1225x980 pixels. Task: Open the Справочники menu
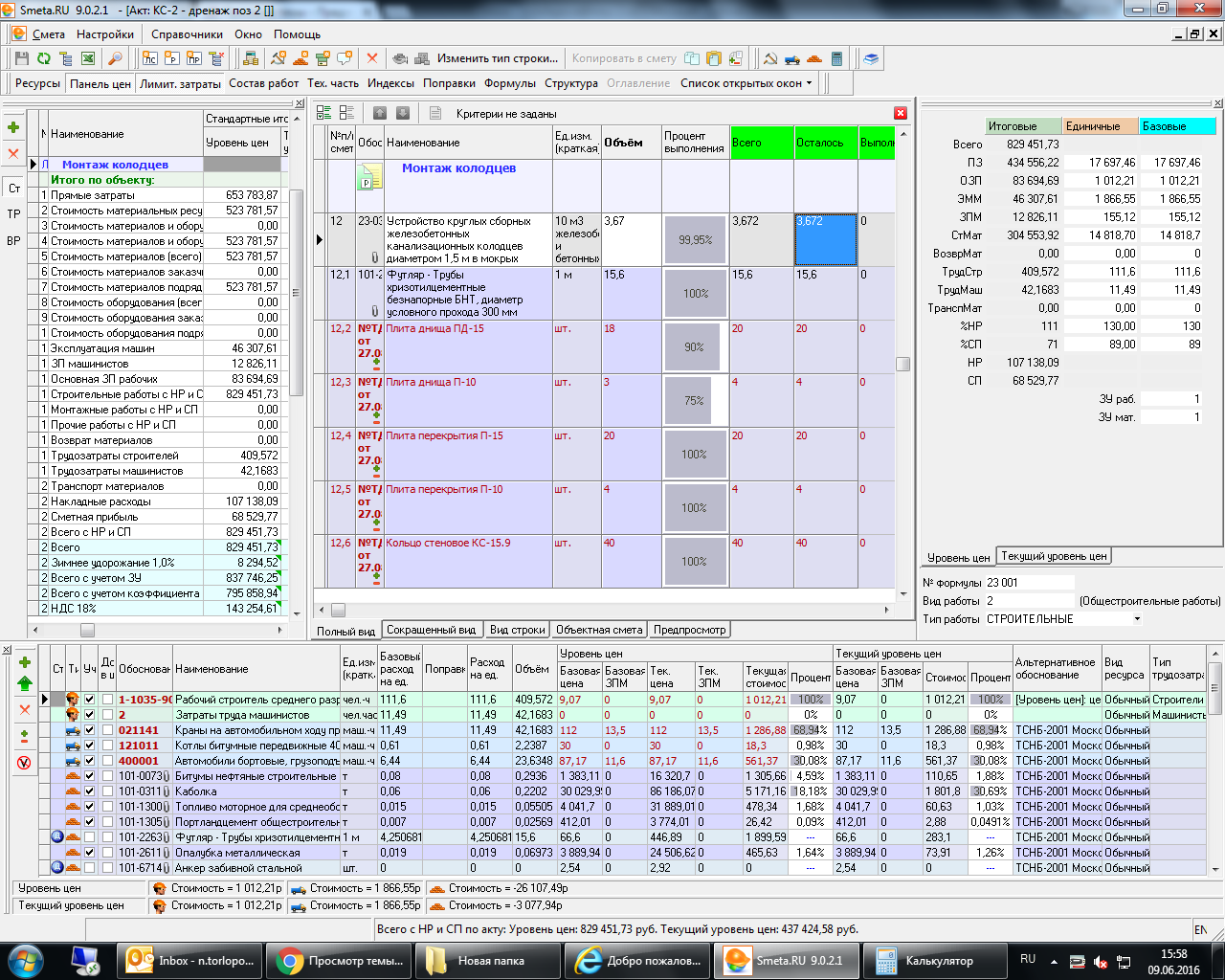click(187, 34)
